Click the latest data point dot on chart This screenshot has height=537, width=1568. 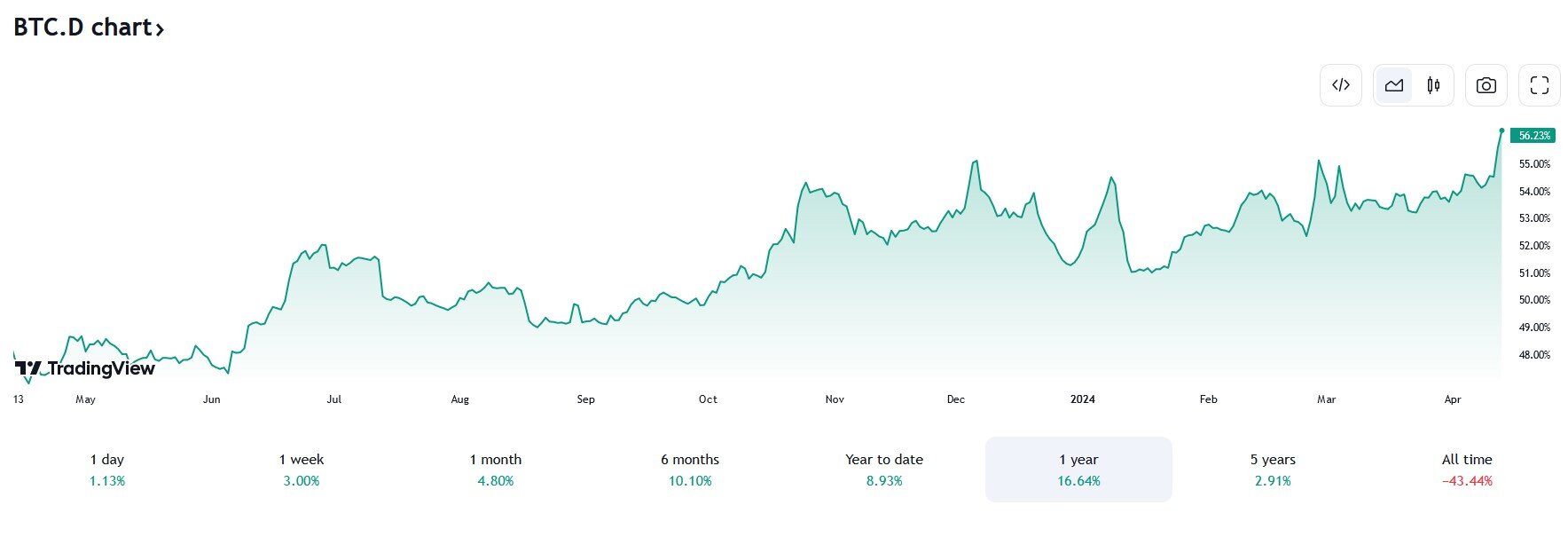[x=1501, y=130]
